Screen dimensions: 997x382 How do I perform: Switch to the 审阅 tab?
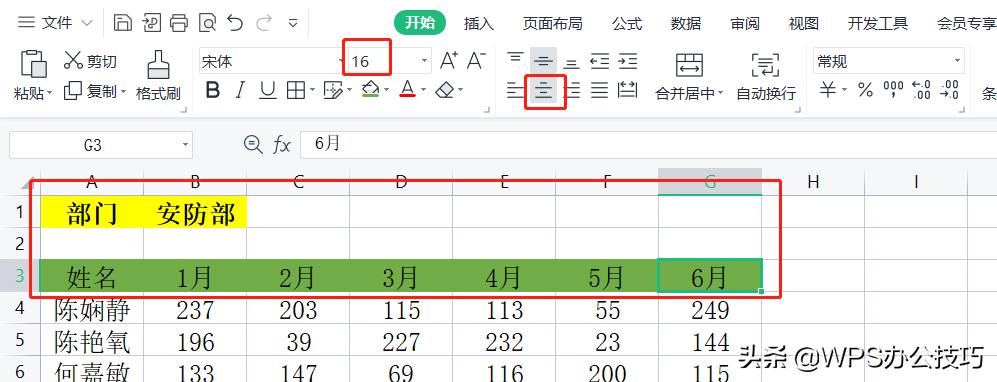pyautogui.click(x=745, y=24)
